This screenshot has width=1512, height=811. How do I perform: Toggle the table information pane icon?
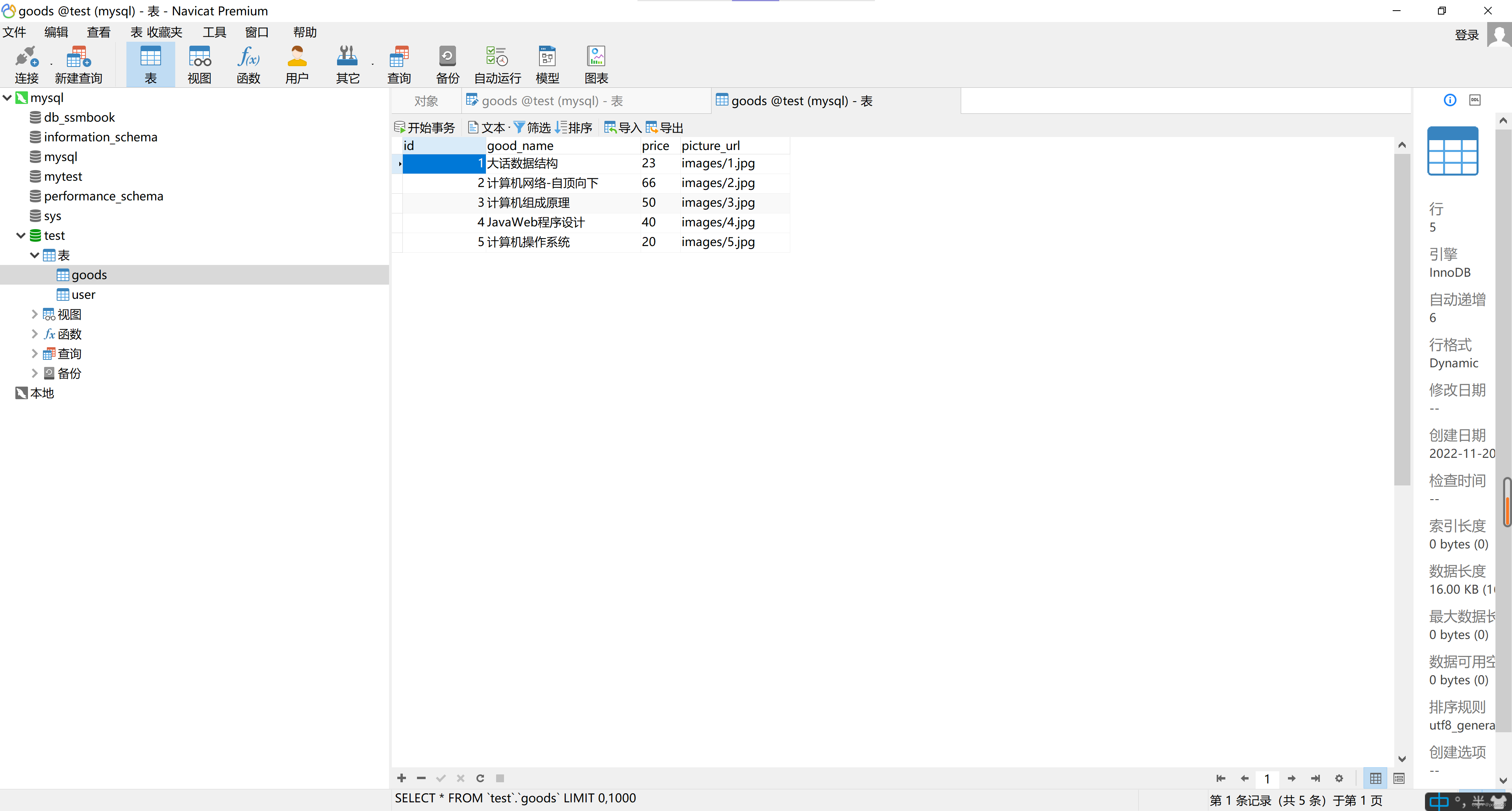click(x=1449, y=100)
